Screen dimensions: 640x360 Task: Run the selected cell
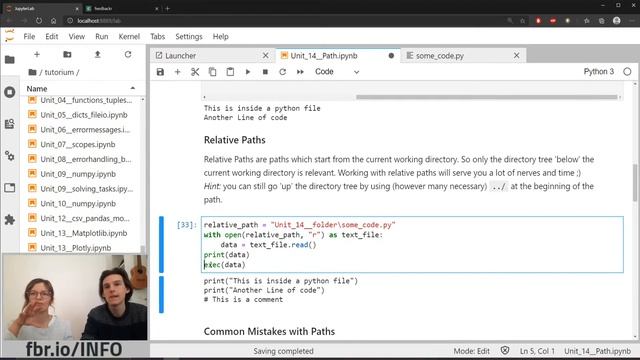[x=248, y=72]
